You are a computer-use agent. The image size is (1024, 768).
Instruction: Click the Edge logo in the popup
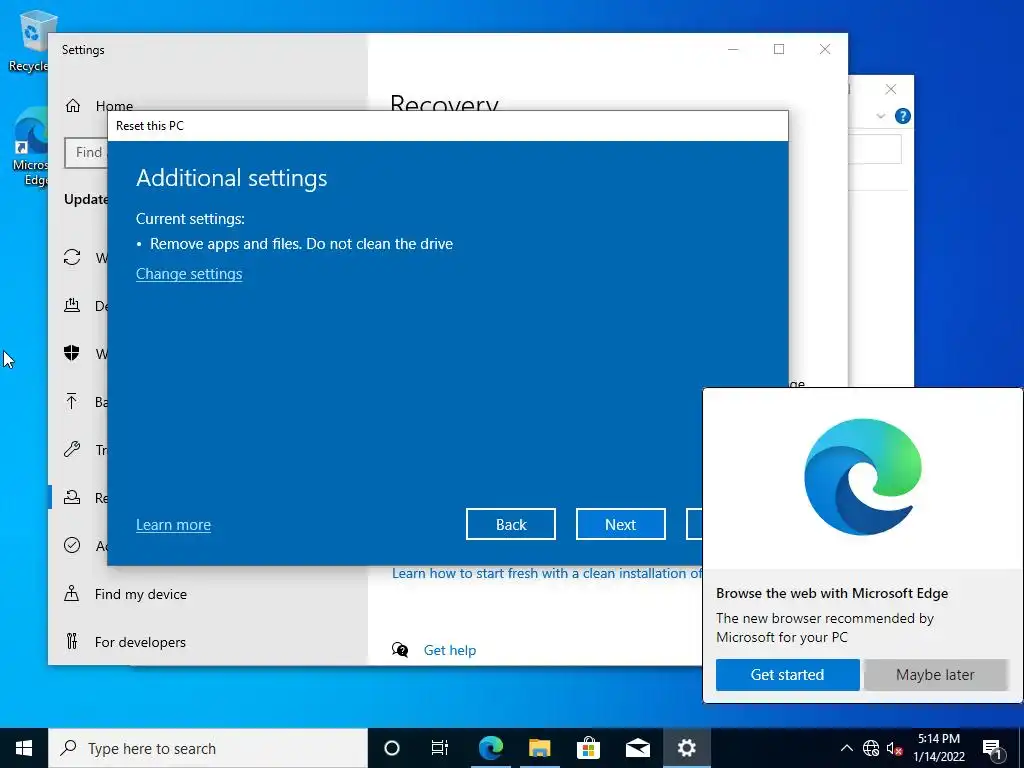click(x=863, y=477)
